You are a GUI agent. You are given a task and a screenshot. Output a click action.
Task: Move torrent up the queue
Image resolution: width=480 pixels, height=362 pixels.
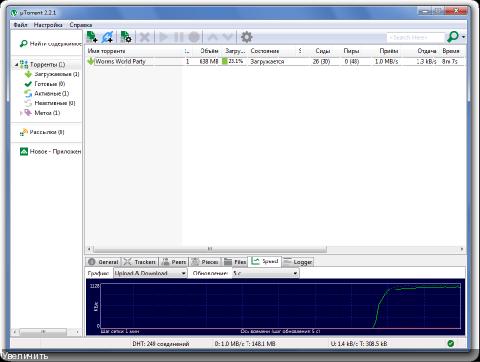(213, 37)
